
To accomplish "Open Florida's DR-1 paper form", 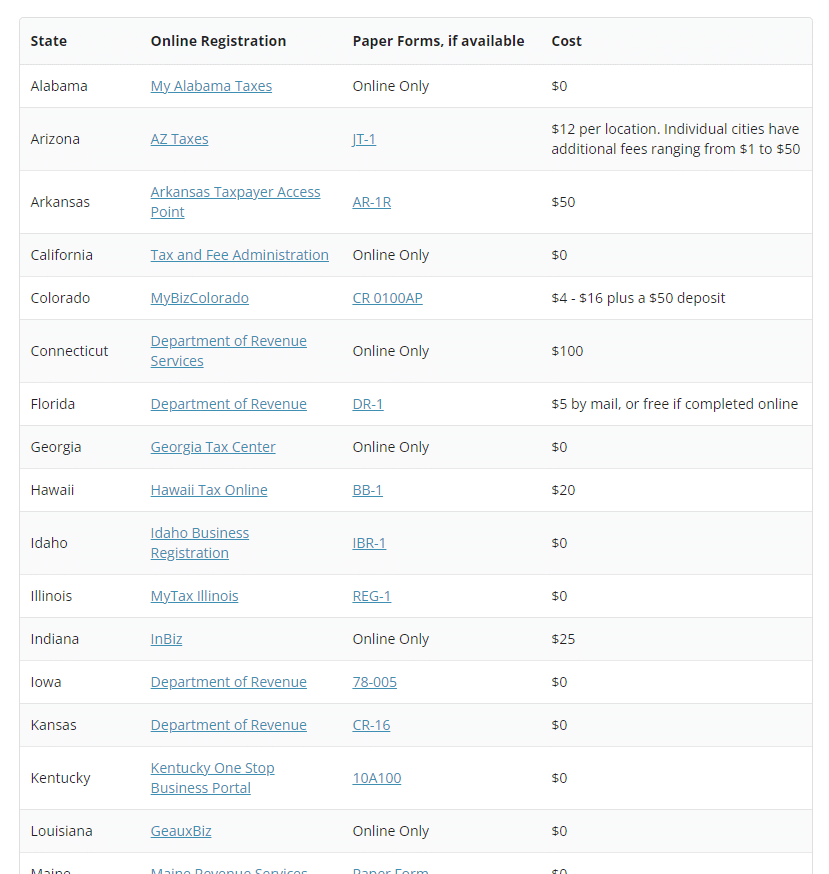I will click(367, 404).
